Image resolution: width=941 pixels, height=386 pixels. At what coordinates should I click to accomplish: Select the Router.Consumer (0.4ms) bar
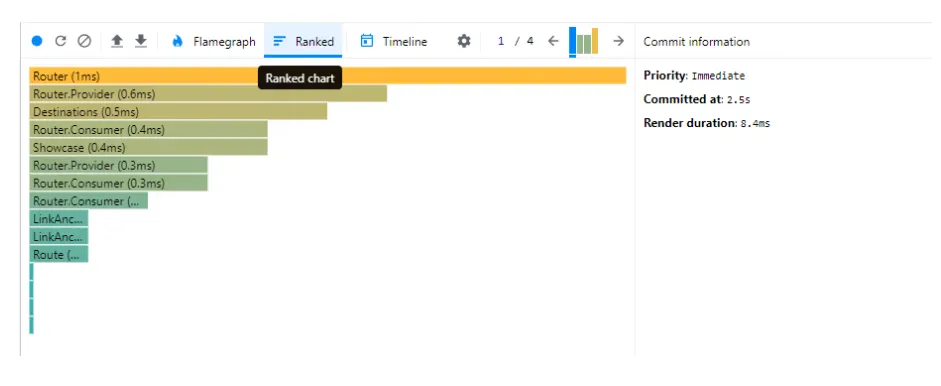148,130
